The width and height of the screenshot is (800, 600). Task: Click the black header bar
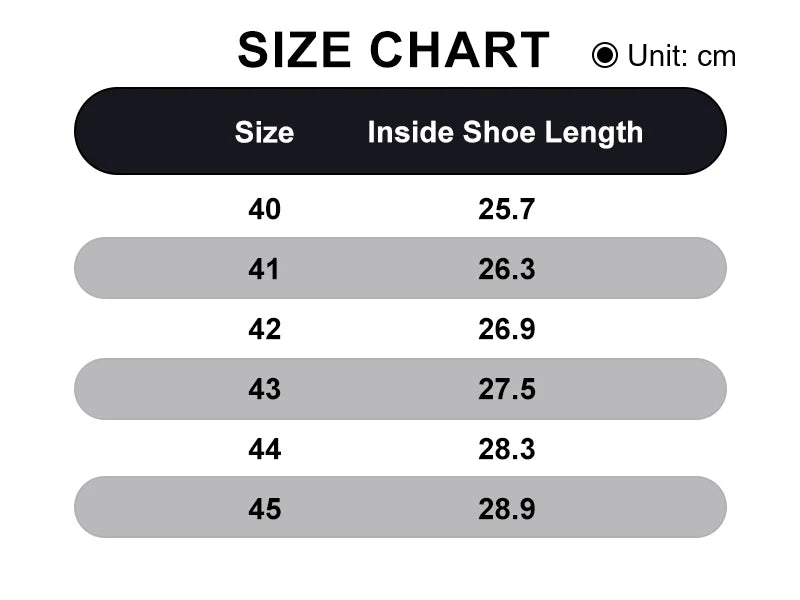click(x=401, y=131)
